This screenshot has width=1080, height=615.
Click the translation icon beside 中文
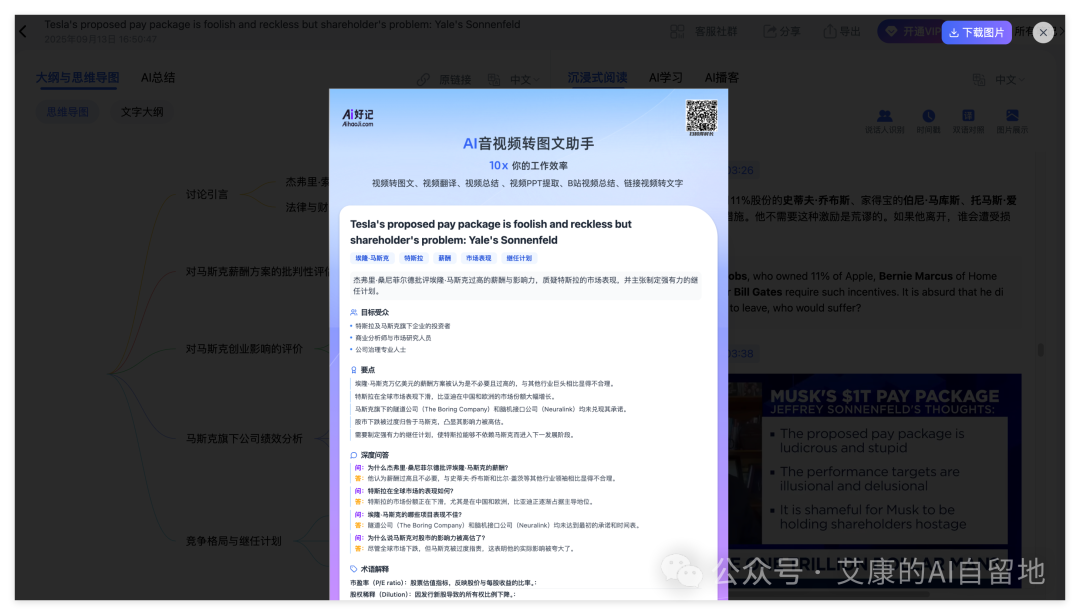(x=495, y=79)
